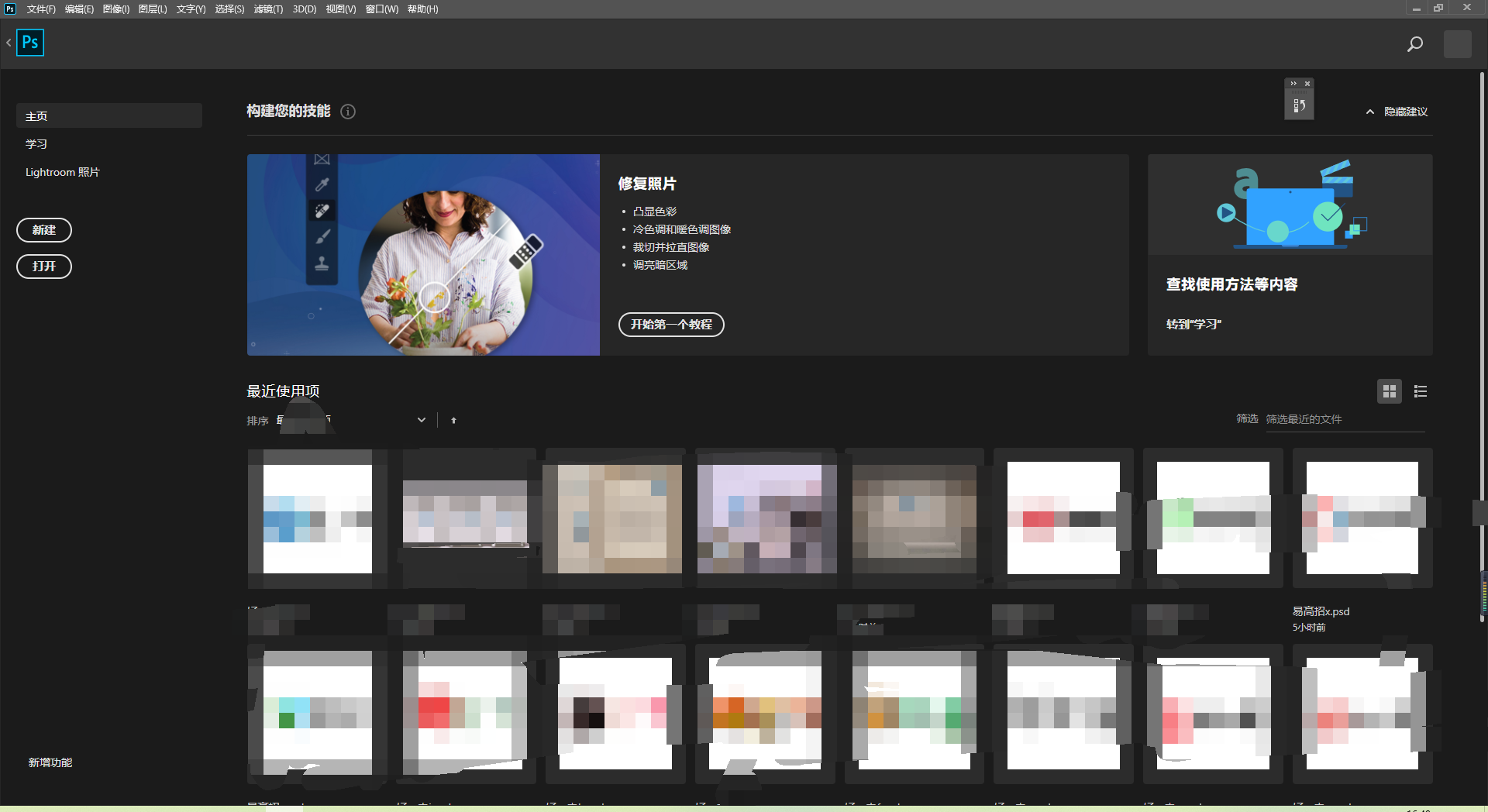
Task: Click the vertical scrollbar on the right
Action: pos(1482,347)
